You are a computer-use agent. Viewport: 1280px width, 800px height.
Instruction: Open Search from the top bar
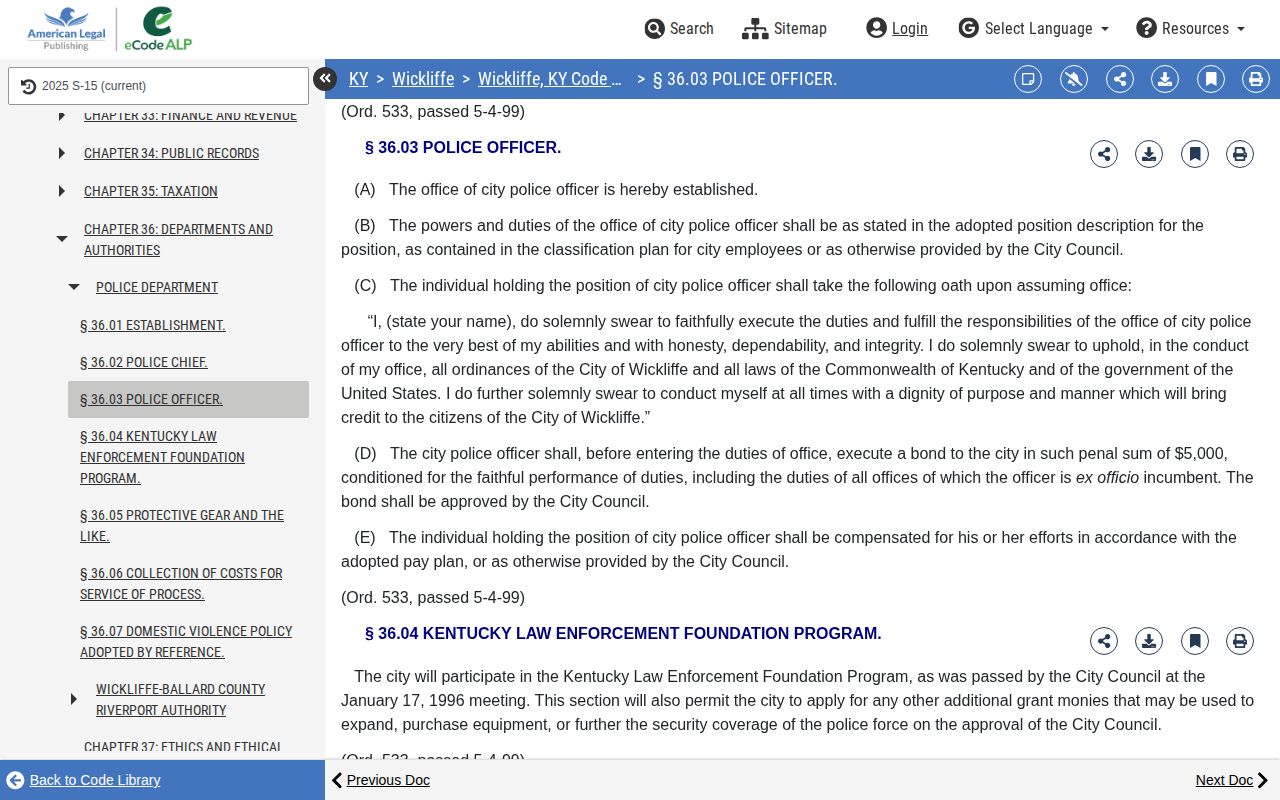click(x=679, y=28)
